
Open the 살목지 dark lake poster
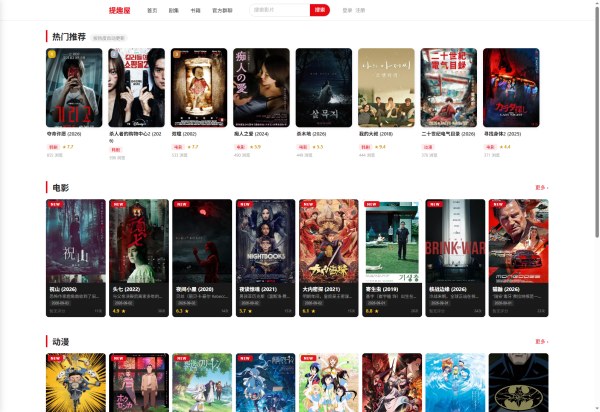tap(324, 88)
